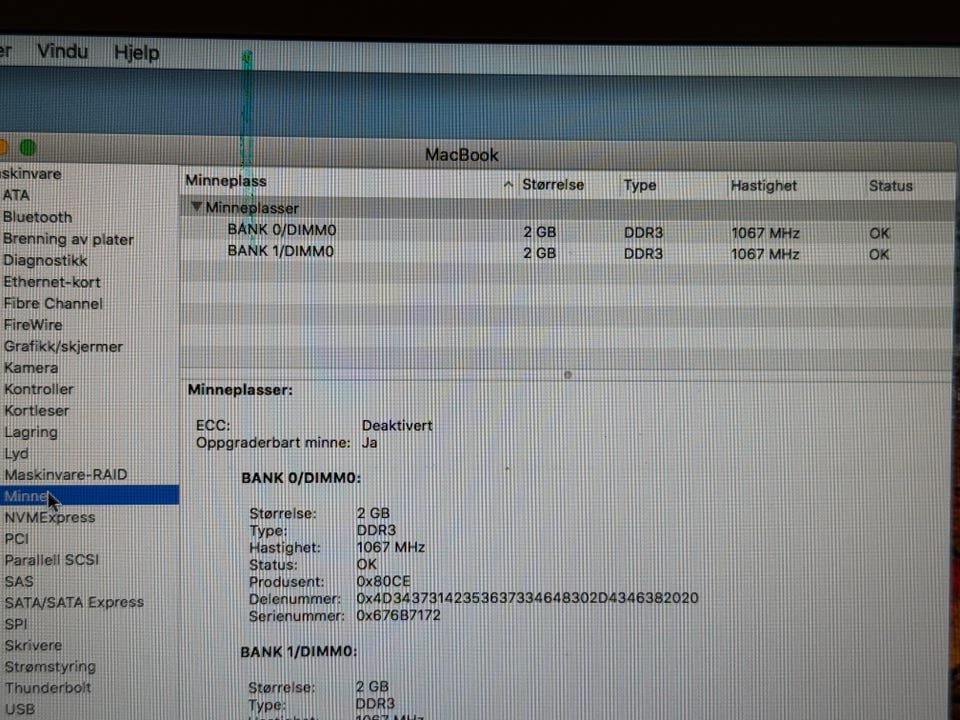
Task: Toggle sort arrow in Minneplass column
Action: (508, 184)
